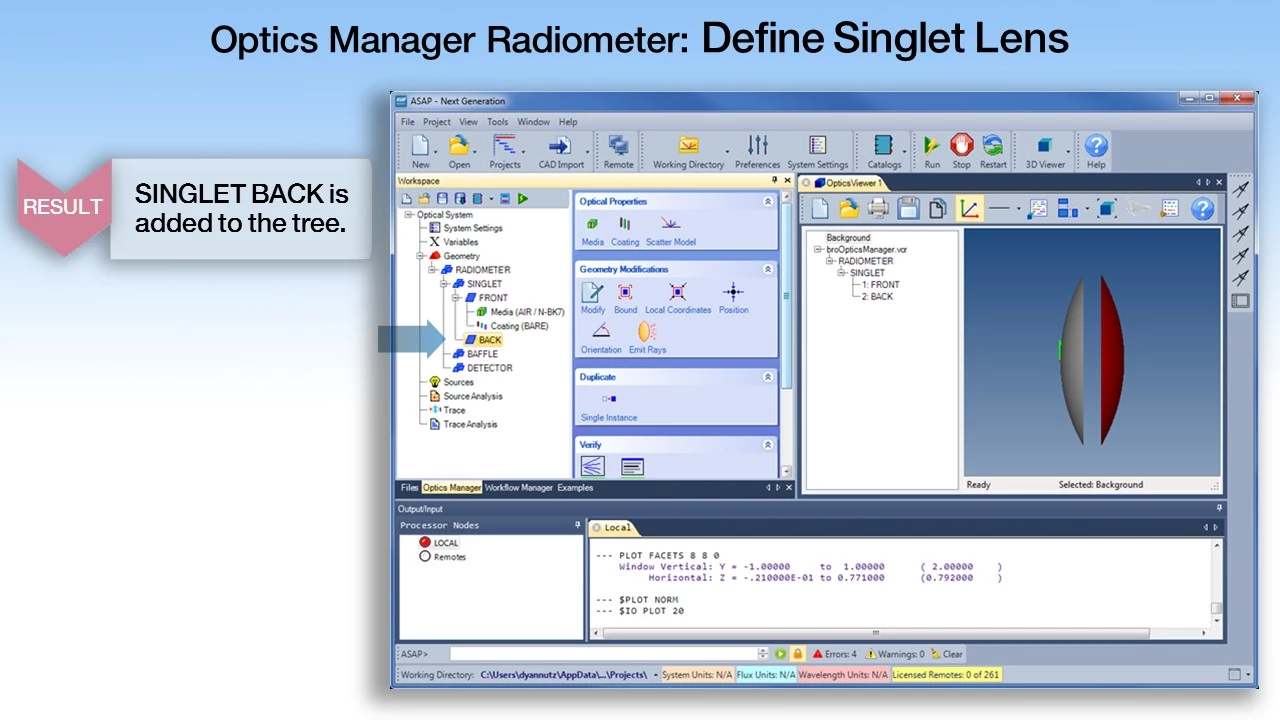Select the Remotes processor node radio
This screenshot has height=720, width=1280.
(425, 557)
